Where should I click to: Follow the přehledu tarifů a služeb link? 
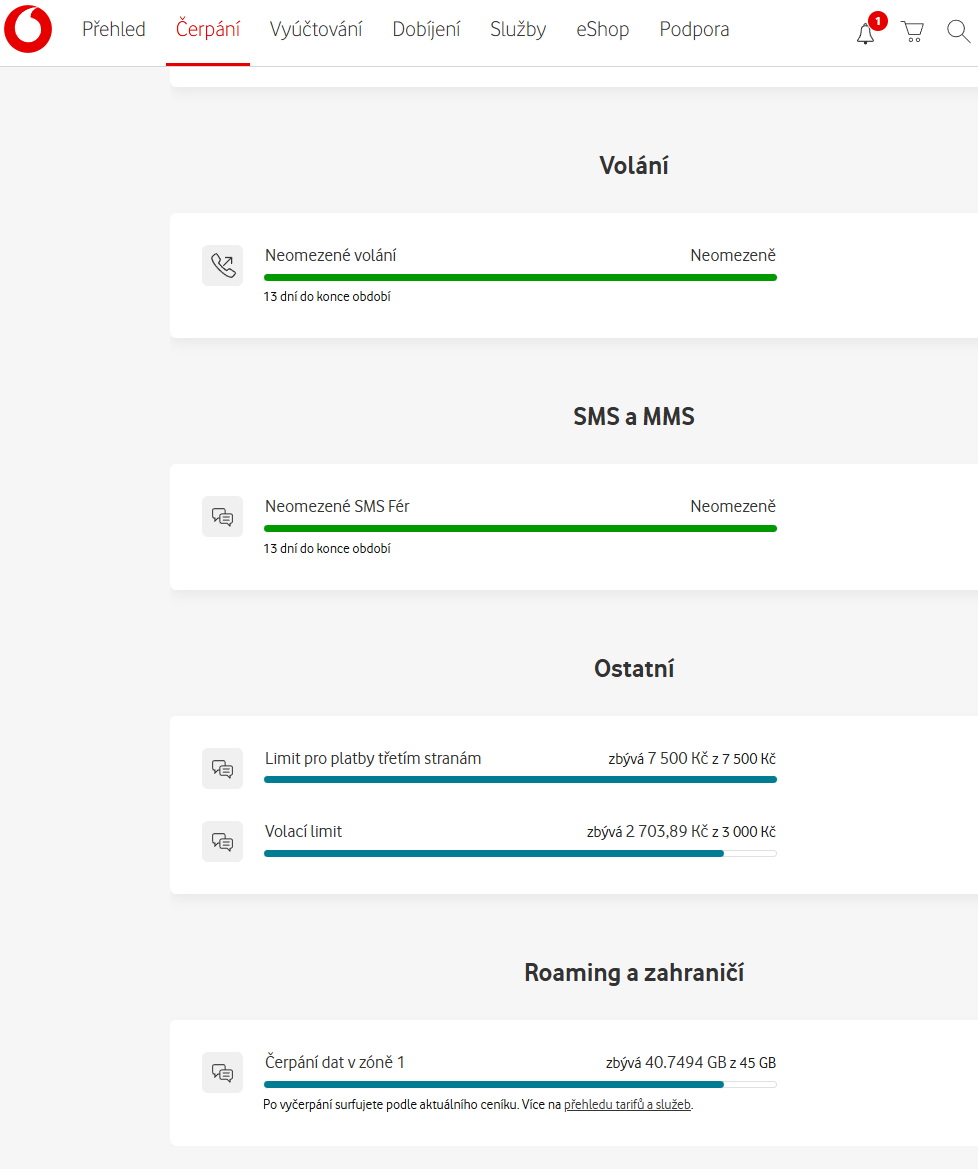click(x=627, y=1105)
